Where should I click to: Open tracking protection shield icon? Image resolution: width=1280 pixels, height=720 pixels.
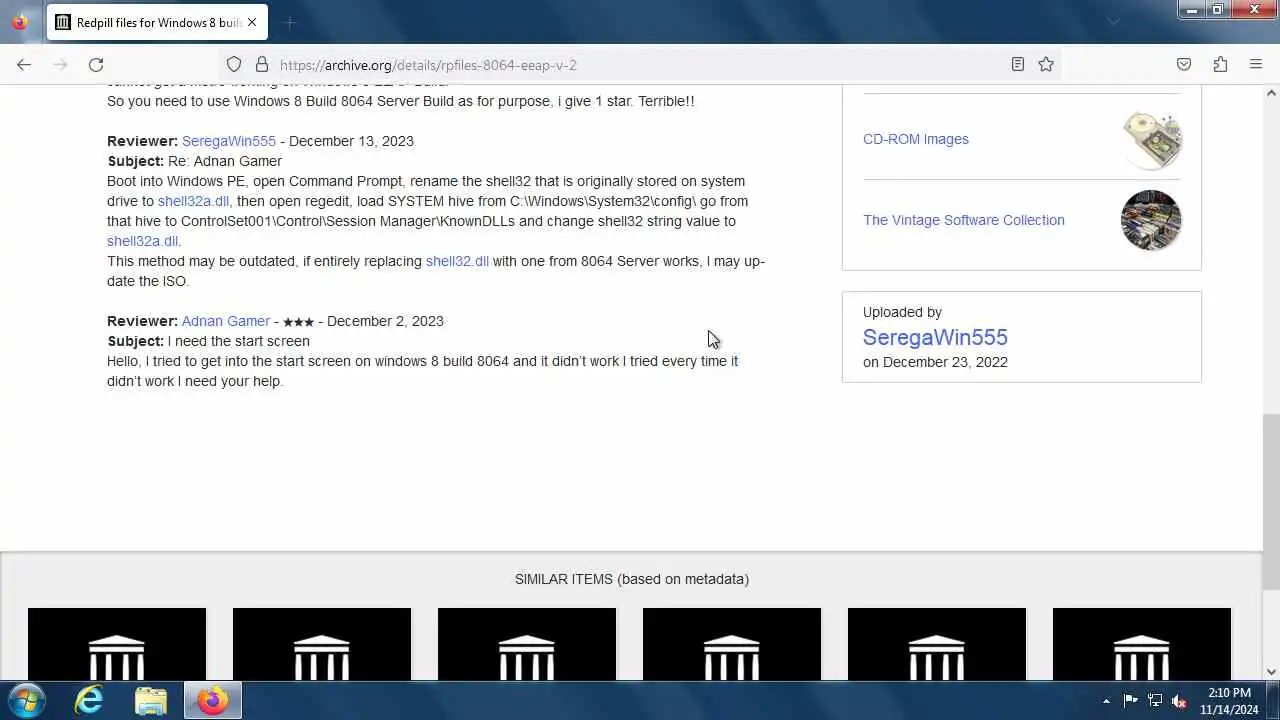point(234,64)
